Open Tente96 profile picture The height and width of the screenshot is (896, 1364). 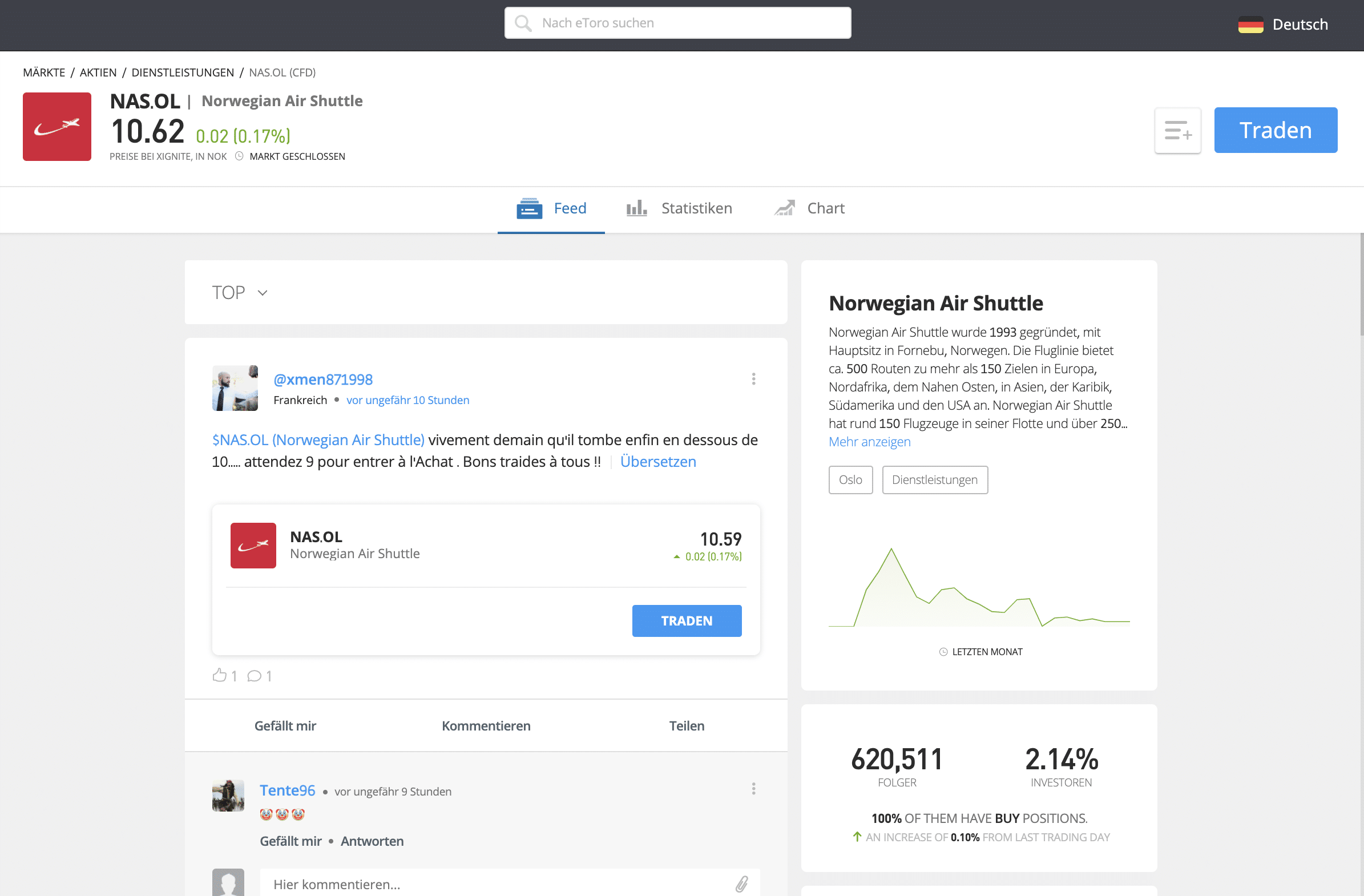click(x=228, y=796)
